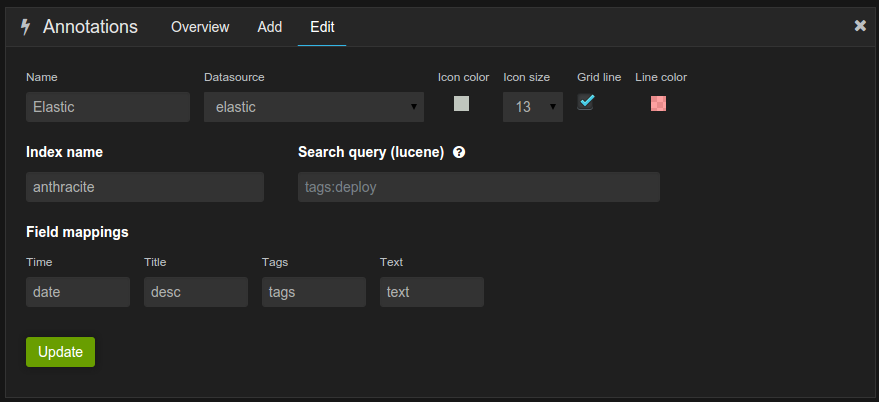Viewport: 879px width, 402px height.
Task: Click the Search query help question-mark icon
Action: 459,152
